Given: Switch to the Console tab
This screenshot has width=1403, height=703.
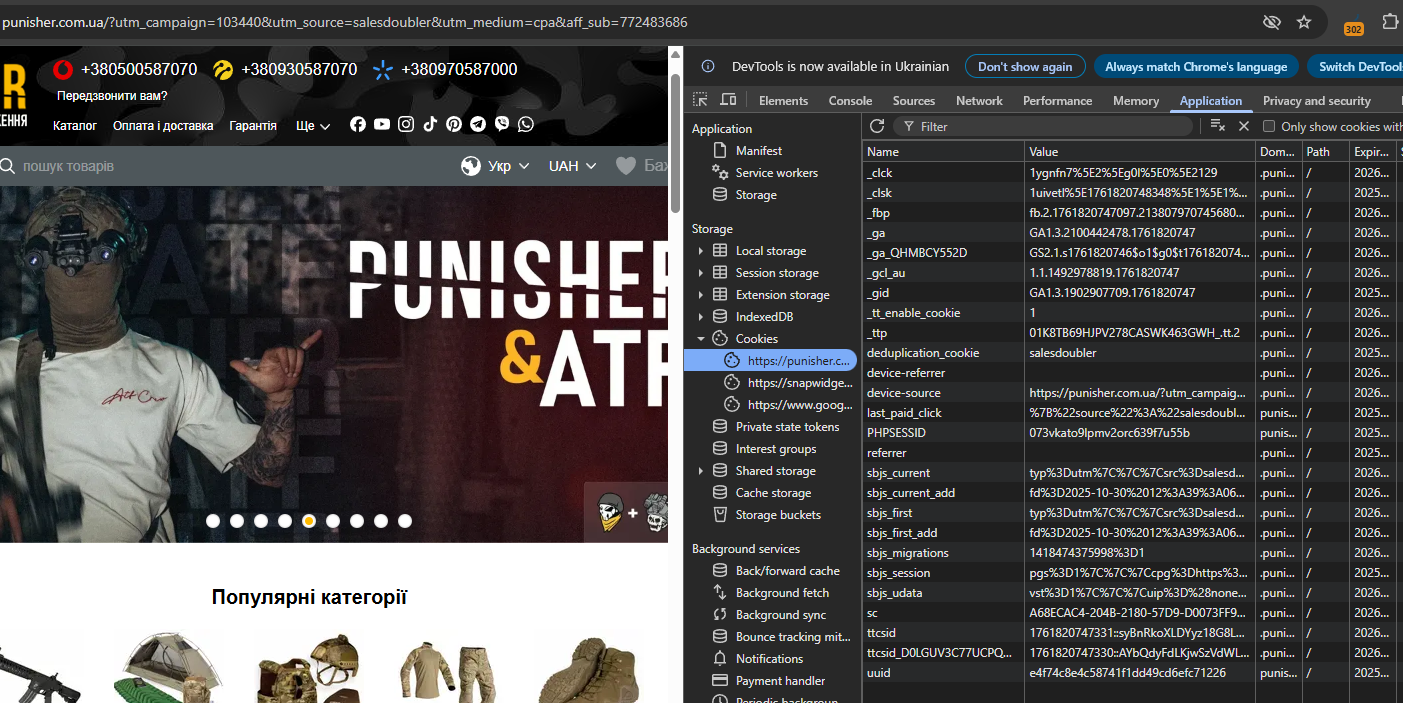Looking at the screenshot, I should coord(850,101).
